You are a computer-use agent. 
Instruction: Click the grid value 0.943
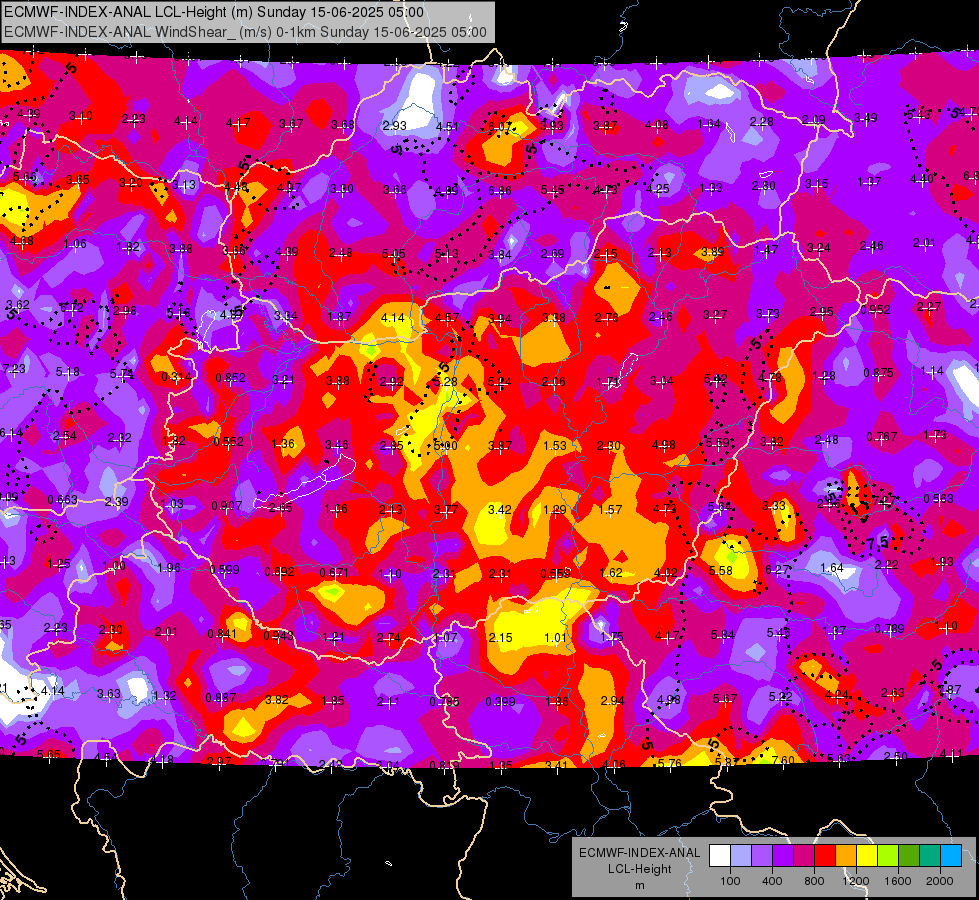pos(278,636)
